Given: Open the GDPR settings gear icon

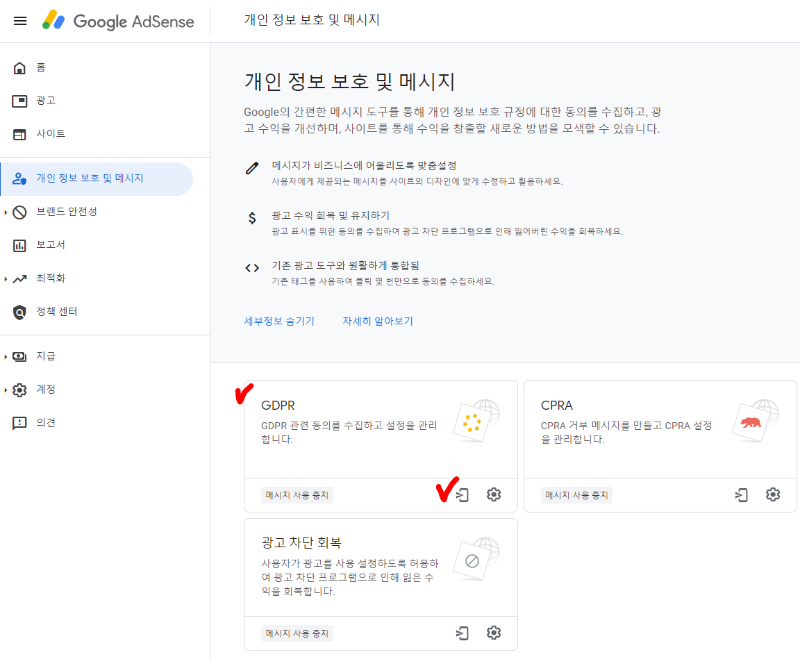Looking at the screenshot, I should 493,494.
